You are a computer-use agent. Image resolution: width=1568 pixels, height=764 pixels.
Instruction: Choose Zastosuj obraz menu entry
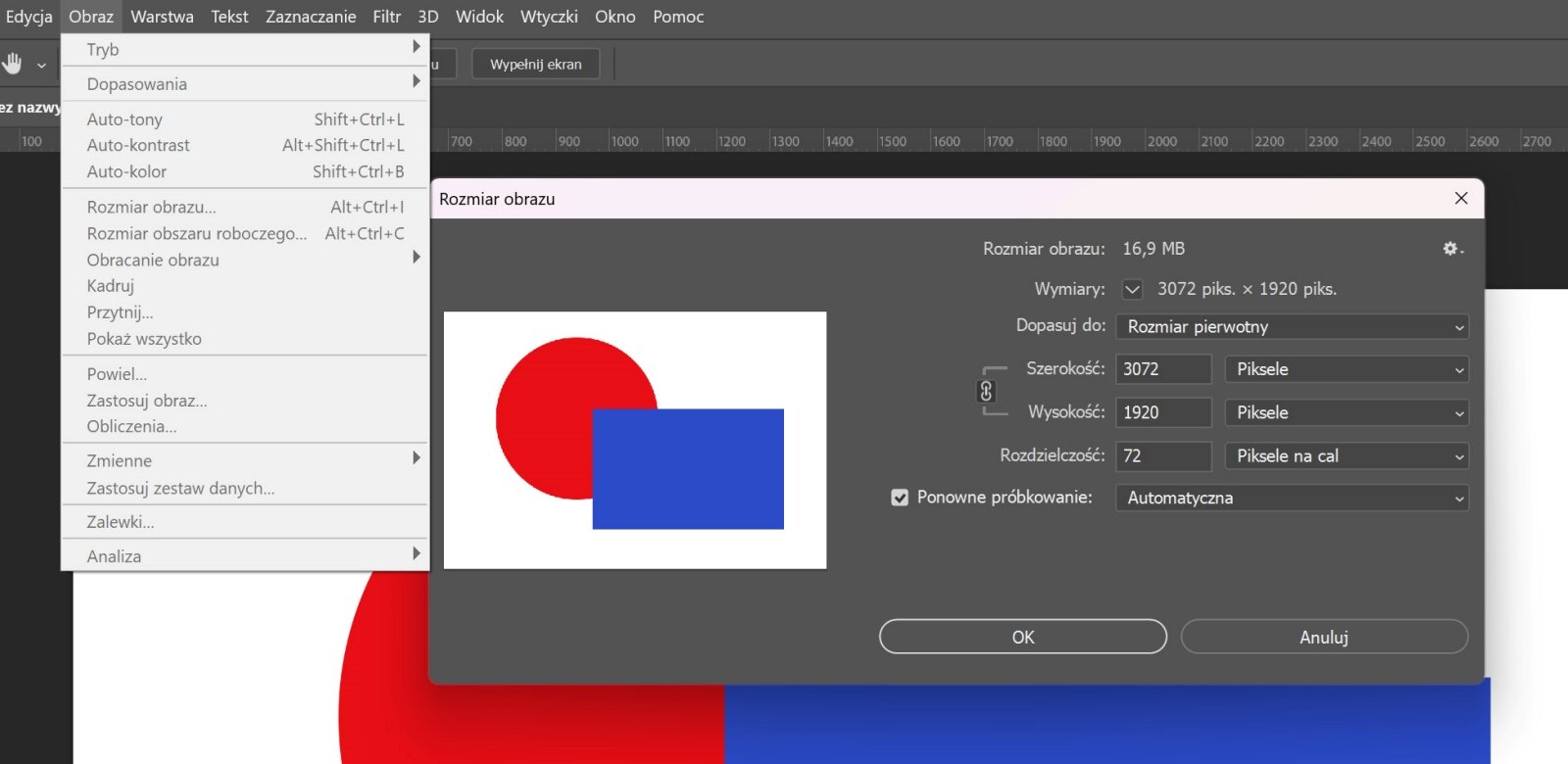tap(245, 401)
